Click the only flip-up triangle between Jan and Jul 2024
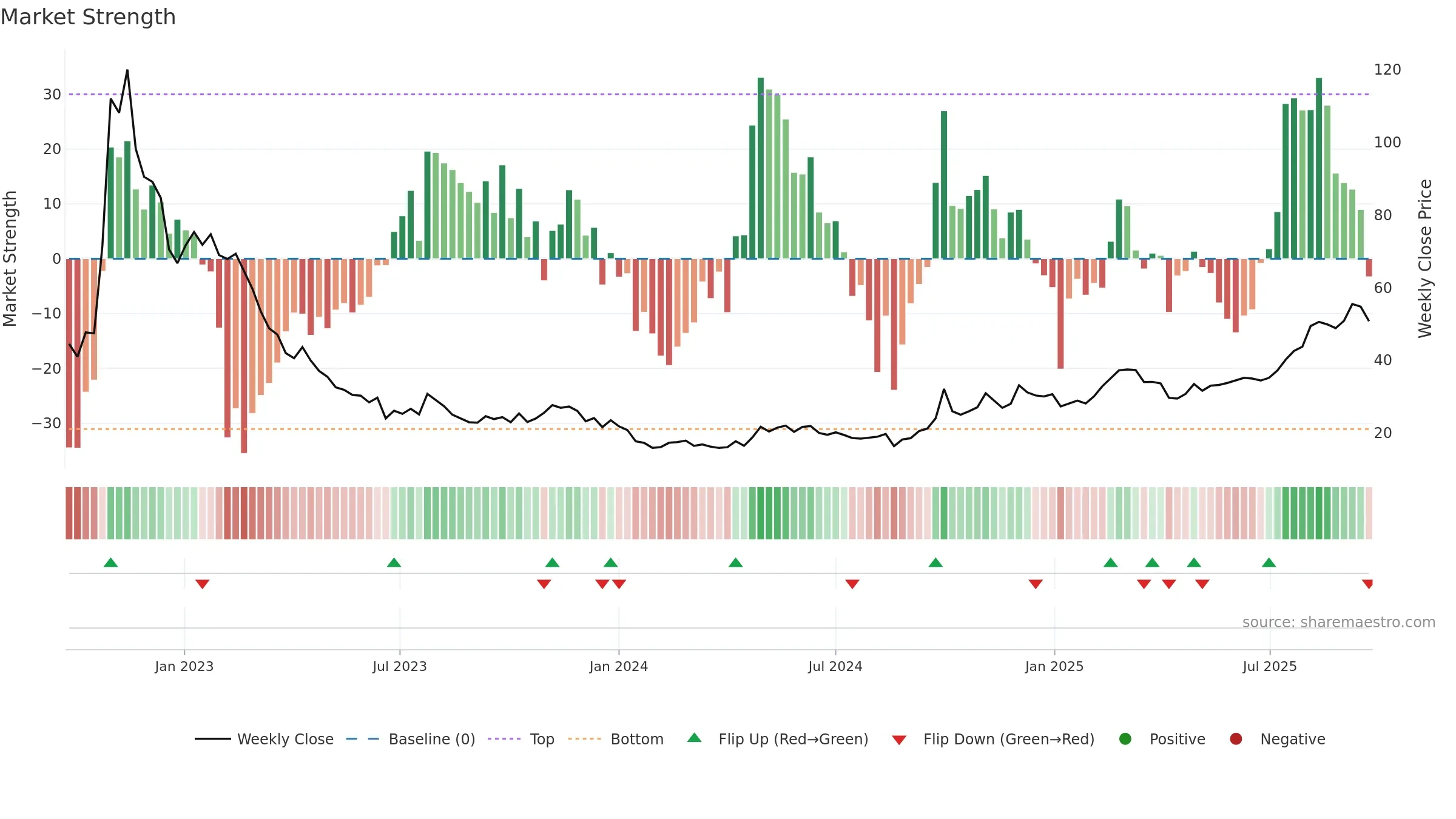Image resolution: width=1456 pixels, height=819 pixels. (735, 562)
